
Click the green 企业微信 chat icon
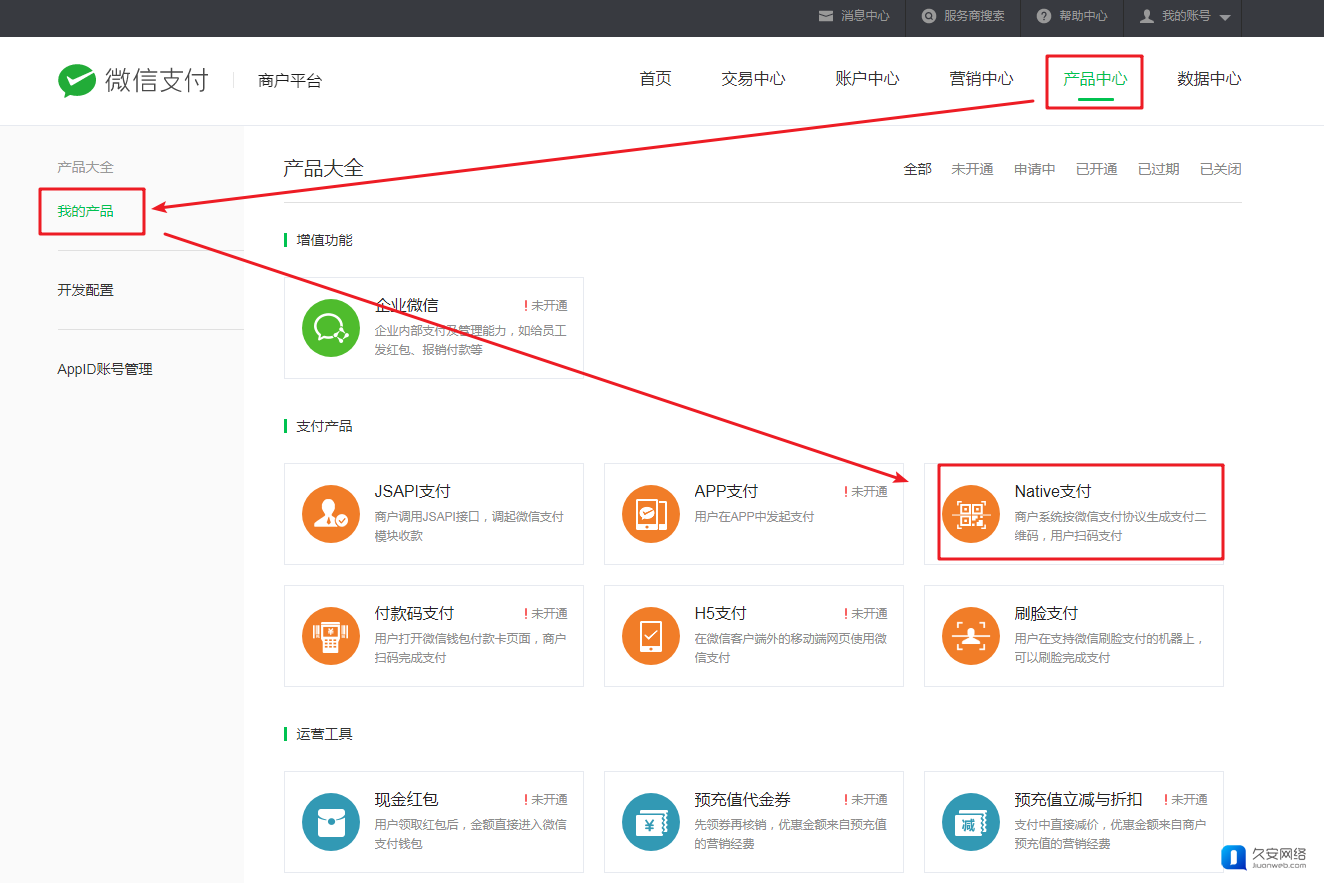point(331,328)
